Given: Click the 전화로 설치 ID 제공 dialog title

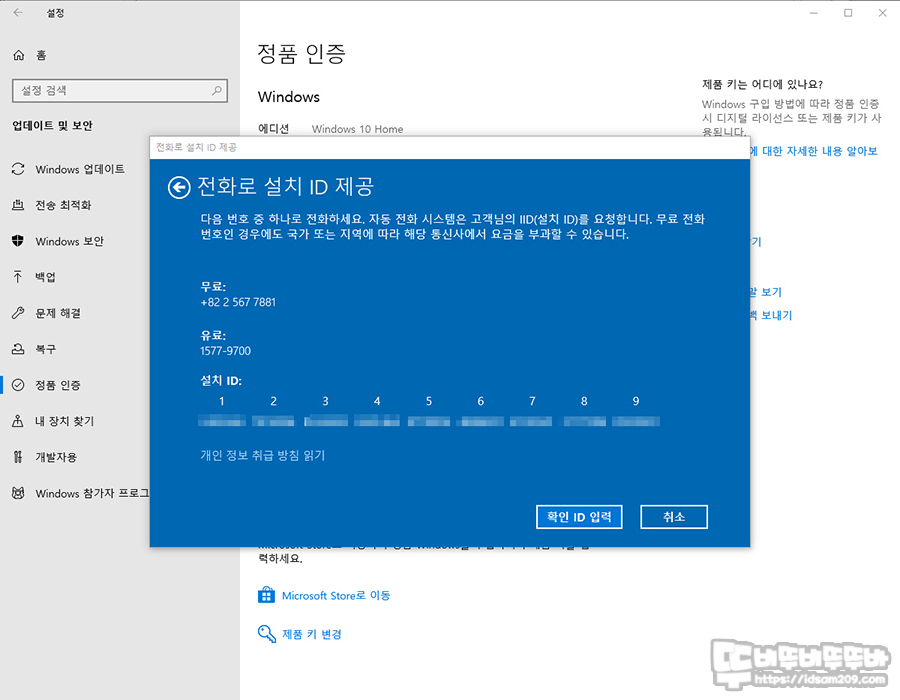Looking at the screenshot, I should pyautogui.click(x=285, y=186).
